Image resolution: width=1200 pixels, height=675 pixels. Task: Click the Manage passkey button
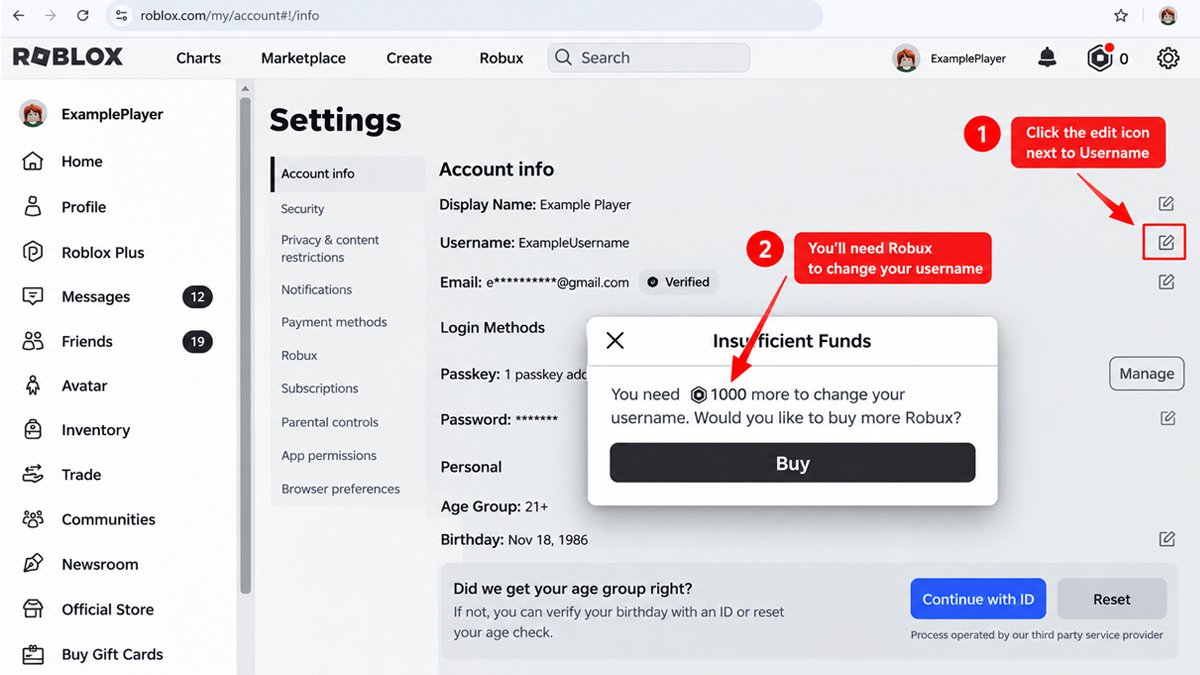pos(1146,374)
